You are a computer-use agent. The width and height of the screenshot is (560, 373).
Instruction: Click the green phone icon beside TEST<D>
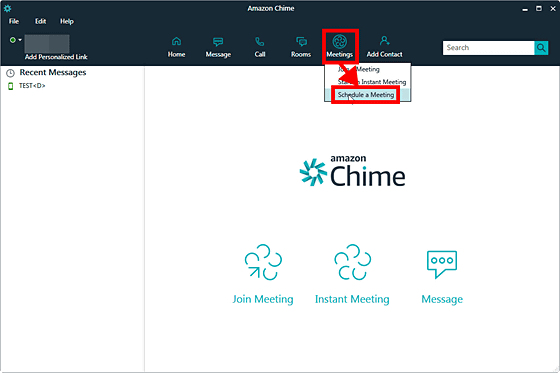pyautogui.click(x=10, y=86)
